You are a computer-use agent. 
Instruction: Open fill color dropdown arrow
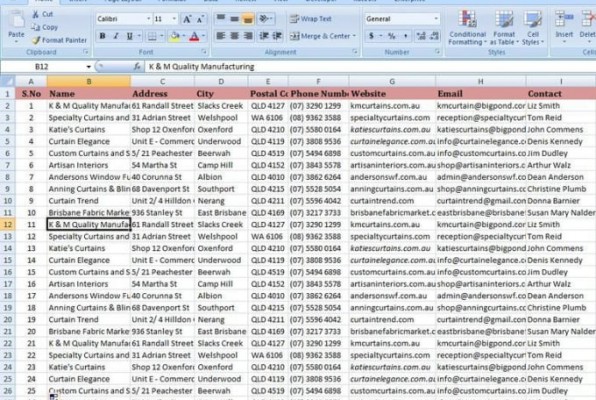(x=184, y=37)
